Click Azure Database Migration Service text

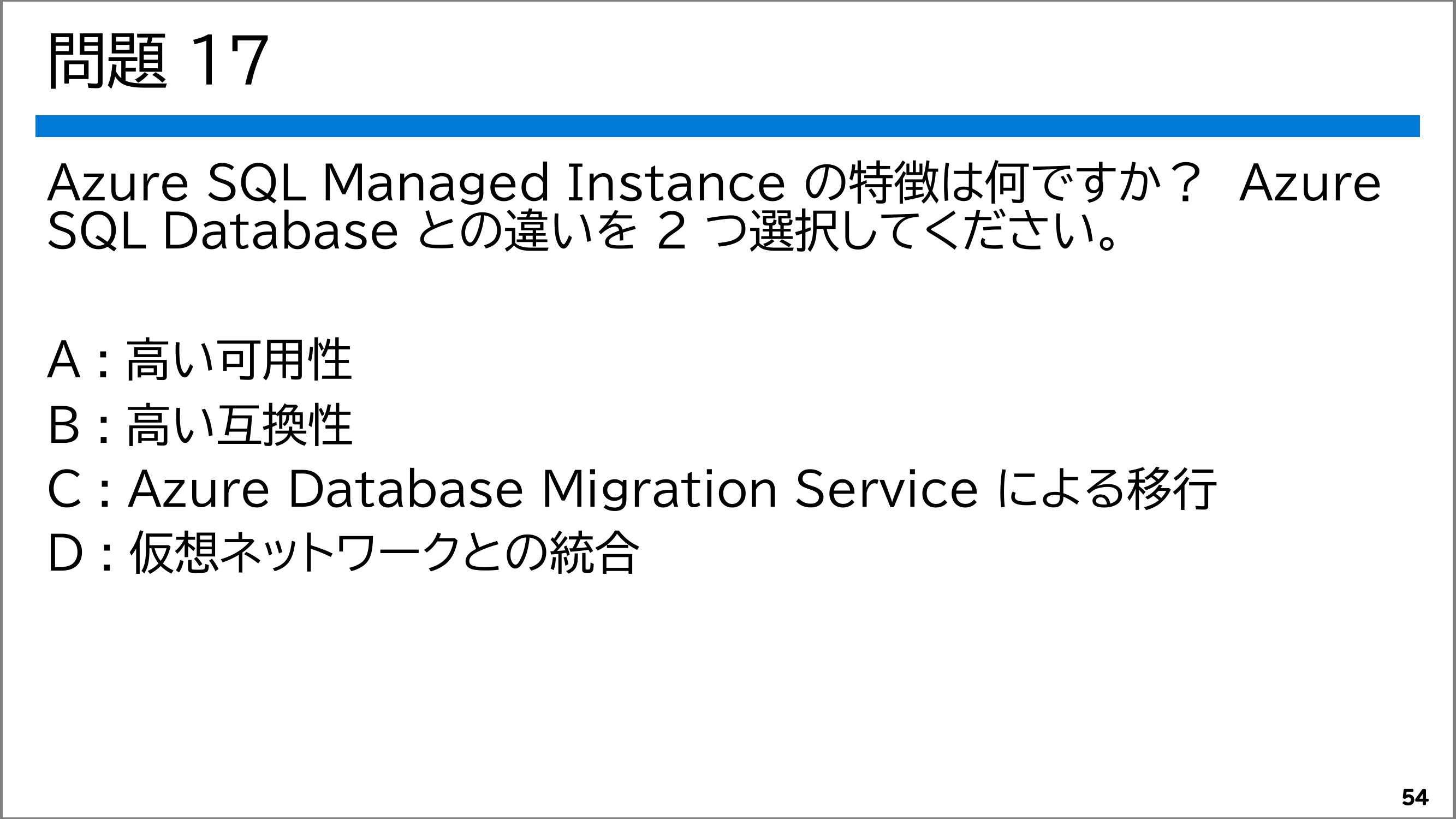pos(553,489)
